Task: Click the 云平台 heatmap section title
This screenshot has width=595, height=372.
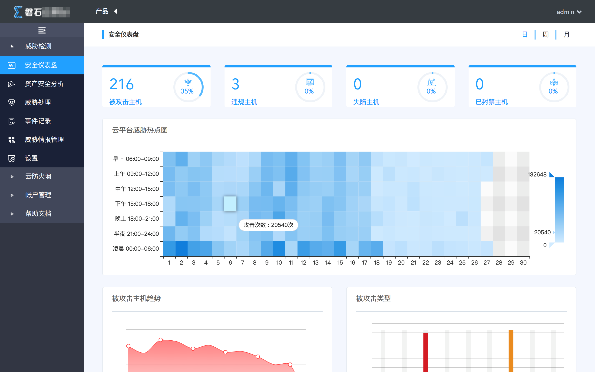Action: click(x=140, y=130)
